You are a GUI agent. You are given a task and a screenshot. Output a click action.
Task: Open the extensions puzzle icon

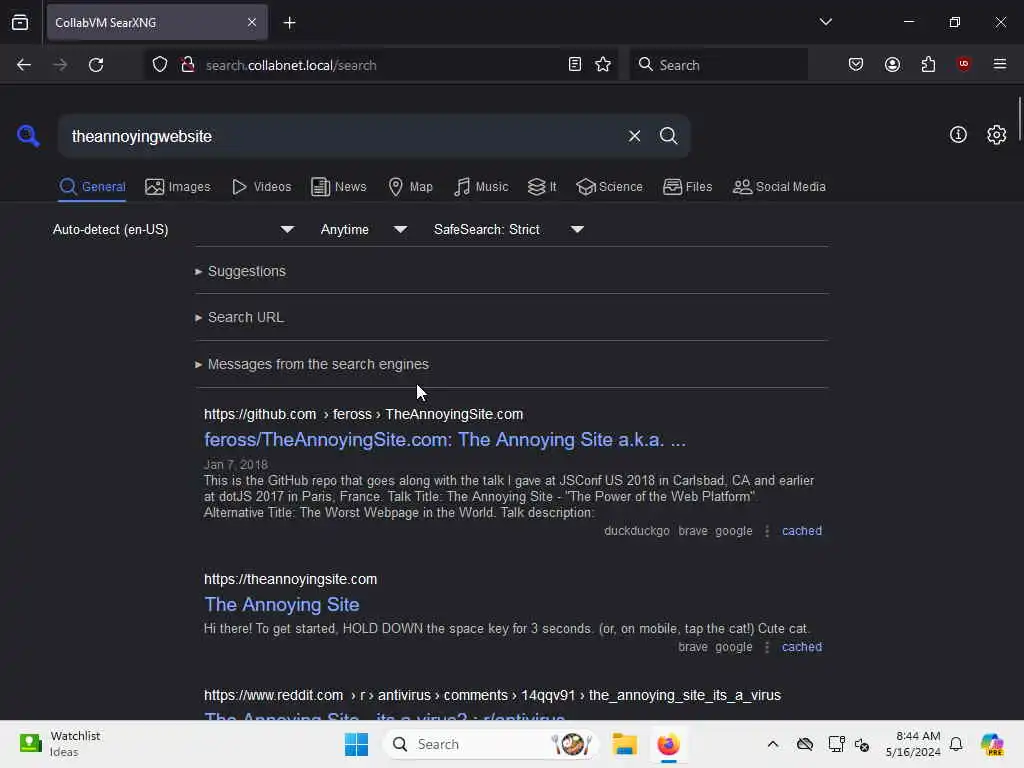pyautogui.click(x=928, y=65)
